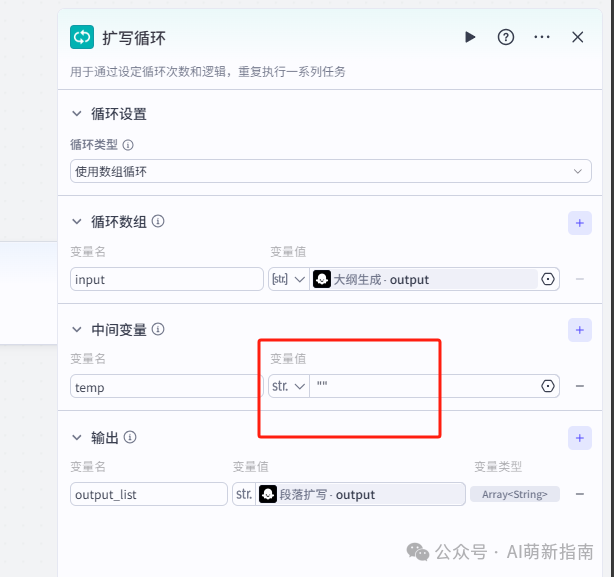Click variable picker icon in input row
The width and height of the screenshot is (614, 577).
click(x=548, y=279)
